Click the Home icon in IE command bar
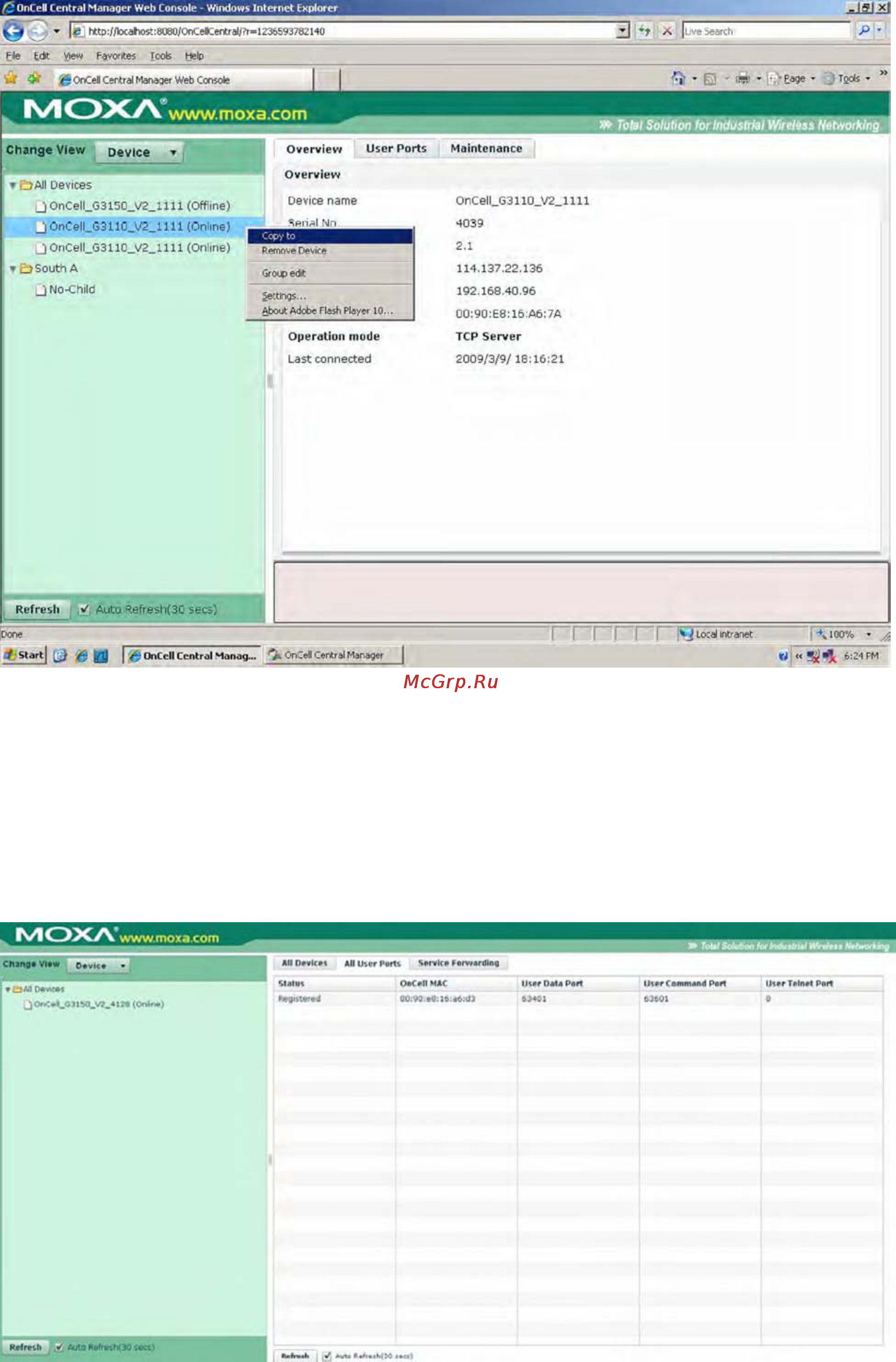 pos(678,78)
